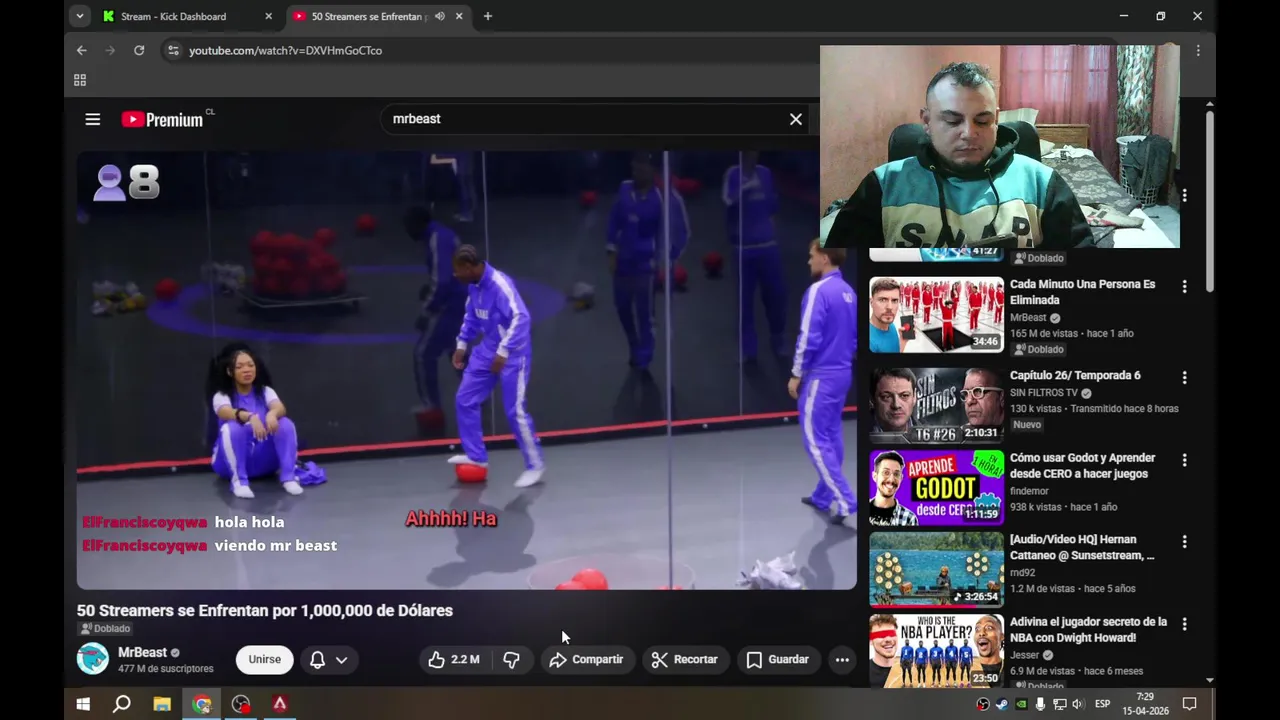Open Windows taskbar search
1280x720 pixels.
(x=121, y=704)
